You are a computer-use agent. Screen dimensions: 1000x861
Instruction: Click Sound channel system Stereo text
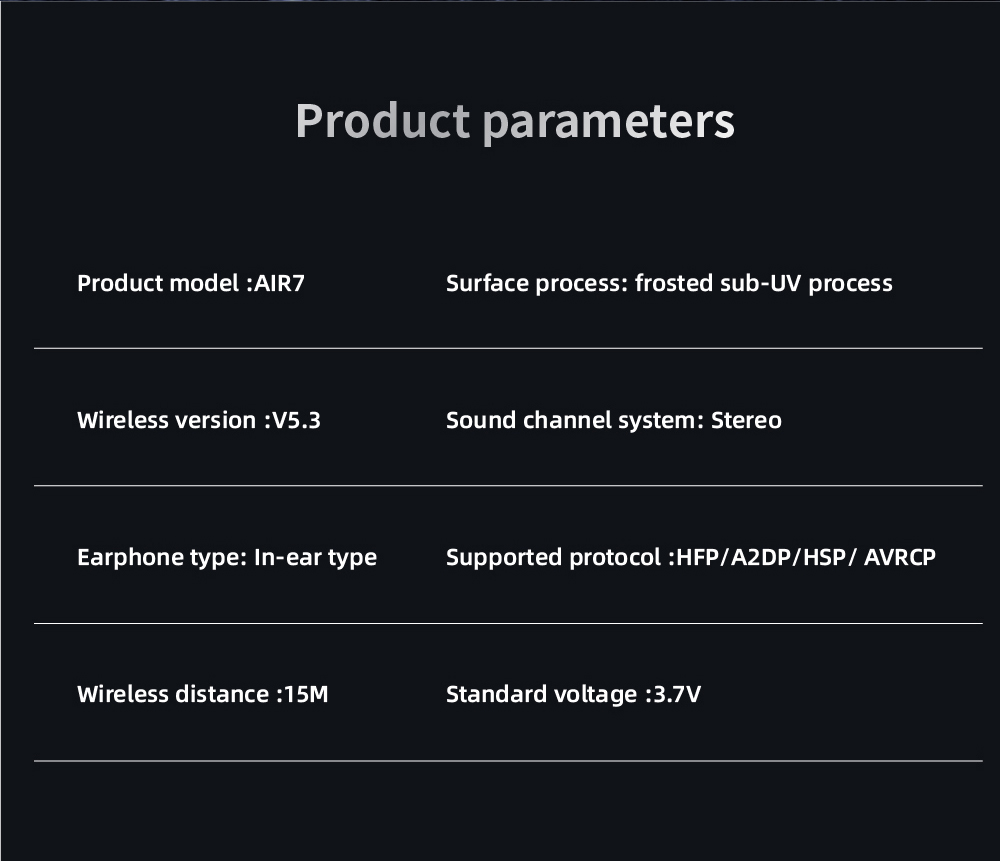[614, 421]
